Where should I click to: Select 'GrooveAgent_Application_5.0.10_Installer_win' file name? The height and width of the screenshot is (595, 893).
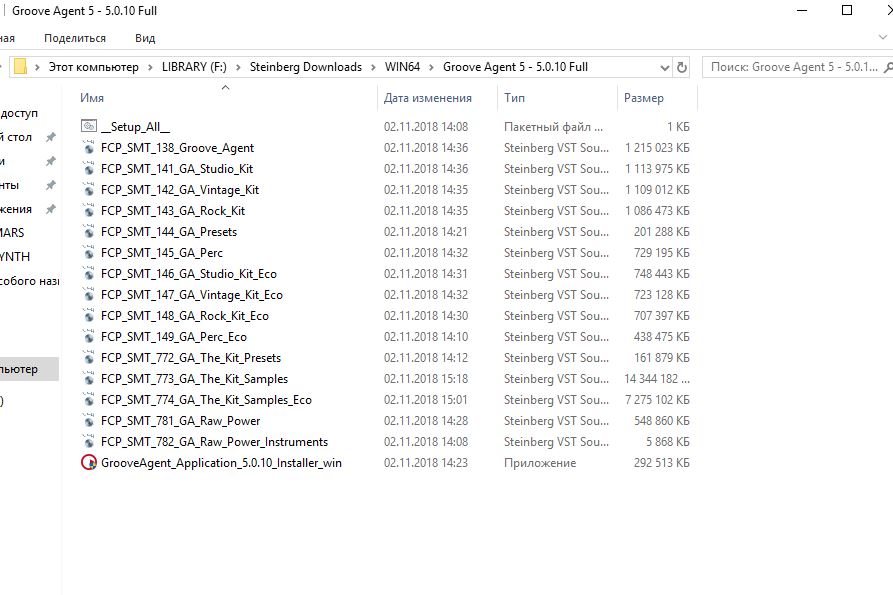pyautogui.click(x=221, y=463)
